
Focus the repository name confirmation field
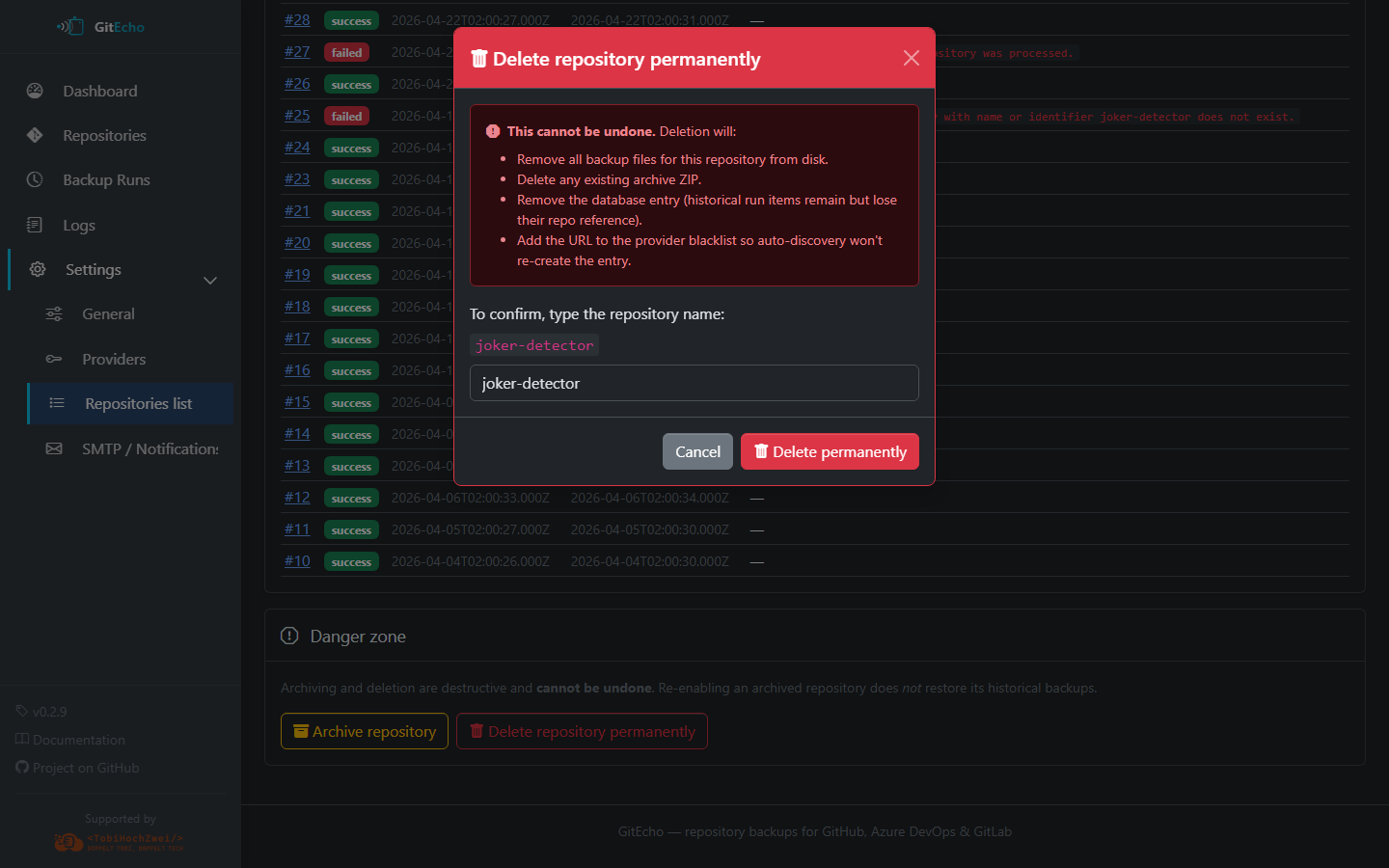coord(694,383)
